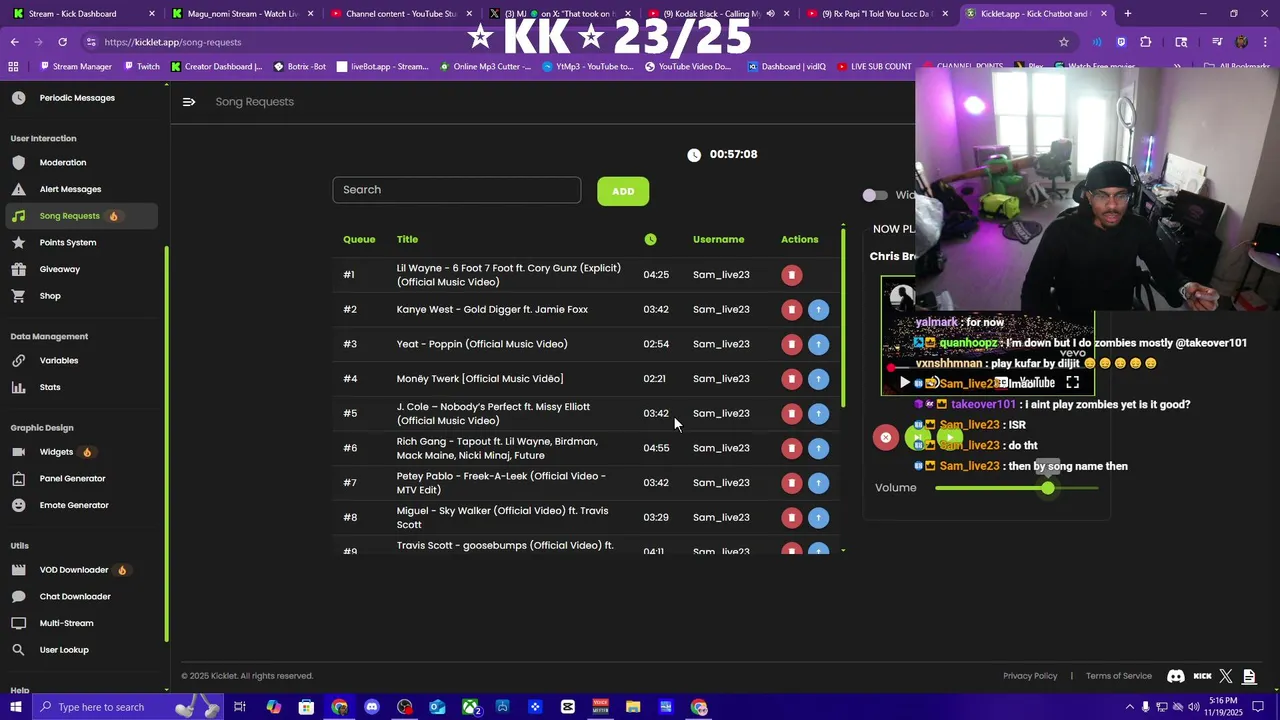Open new browser tab
The height and width of the screenshot is (720, 1280).
1127,14
